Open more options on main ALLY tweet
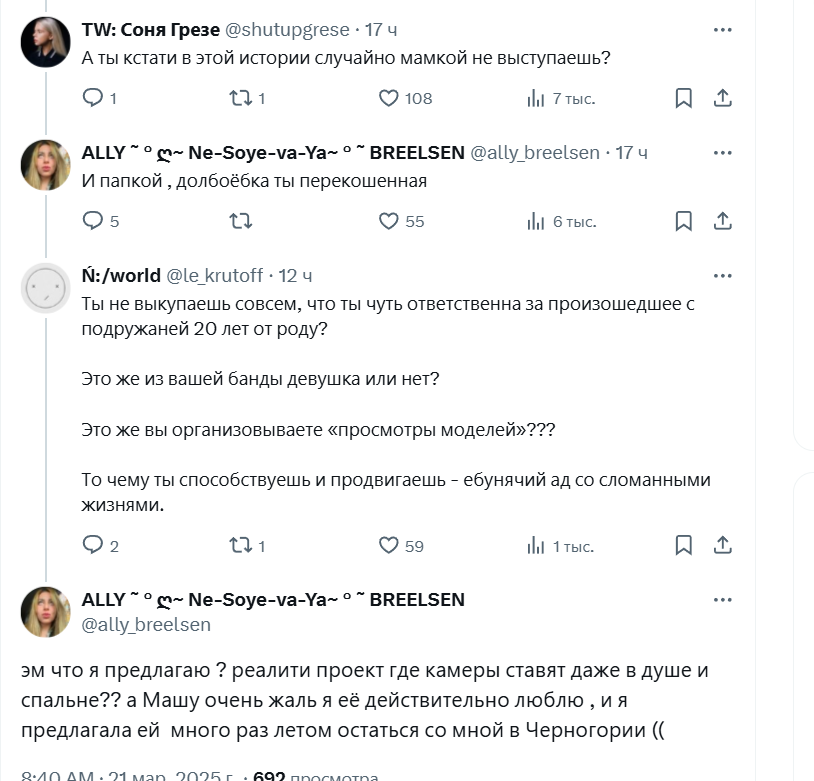The height and width of the screenshot is (781, 814). pyautogui.click(x=723, y=600)
